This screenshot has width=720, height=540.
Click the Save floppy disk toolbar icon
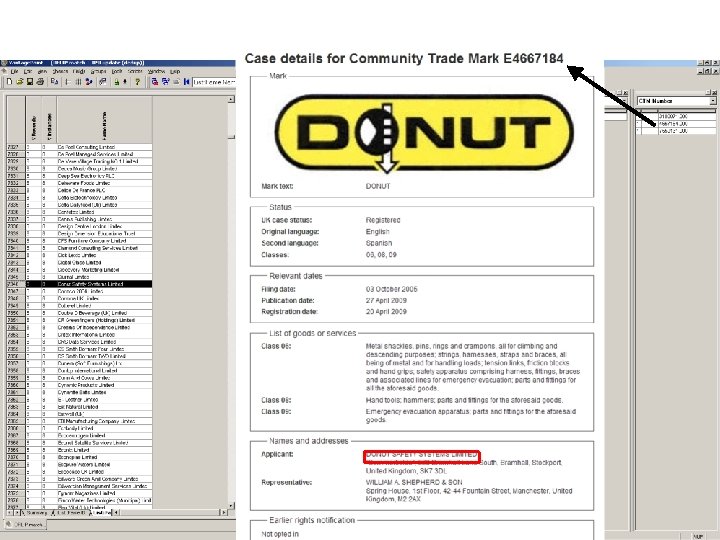(x=30, y=82)
